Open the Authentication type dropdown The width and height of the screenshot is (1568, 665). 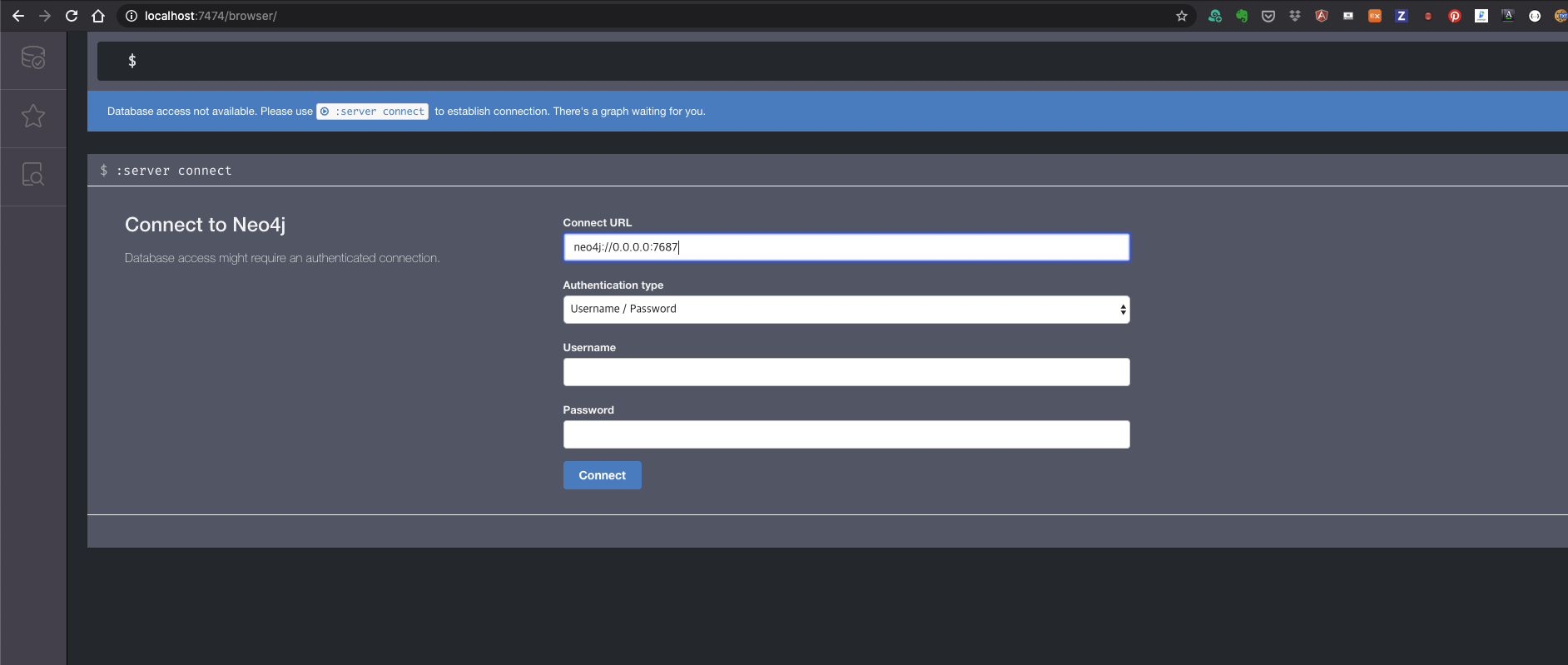[x=846, y=310]
